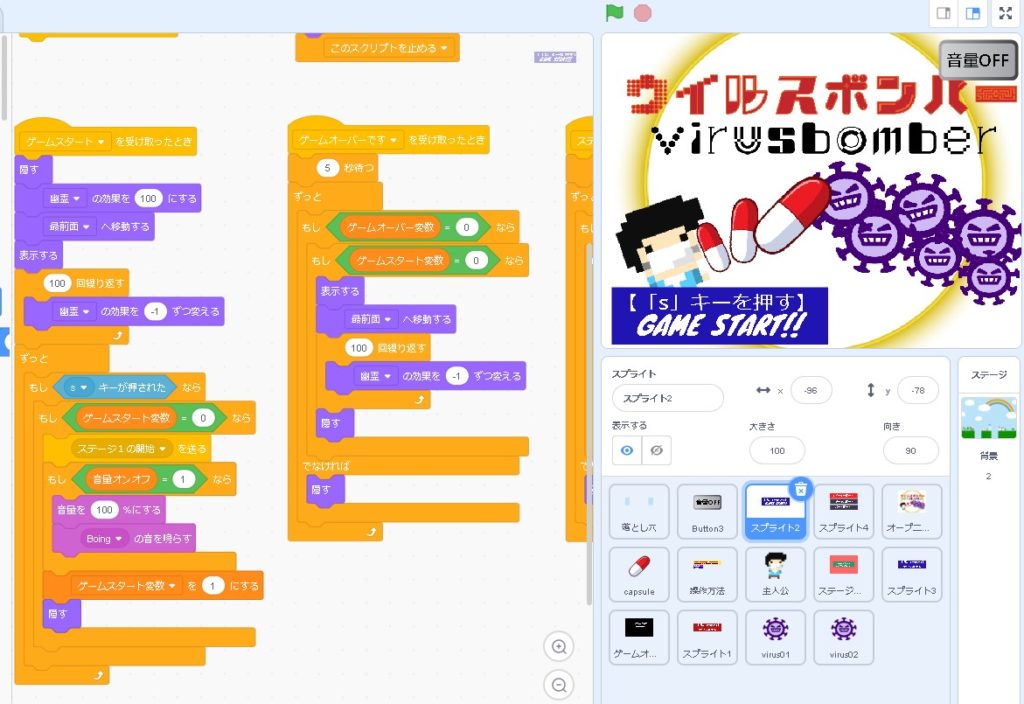Click the GAME START!! banner on stage
The width and height of the screenshot is (1024, 704).
(720, 315)
